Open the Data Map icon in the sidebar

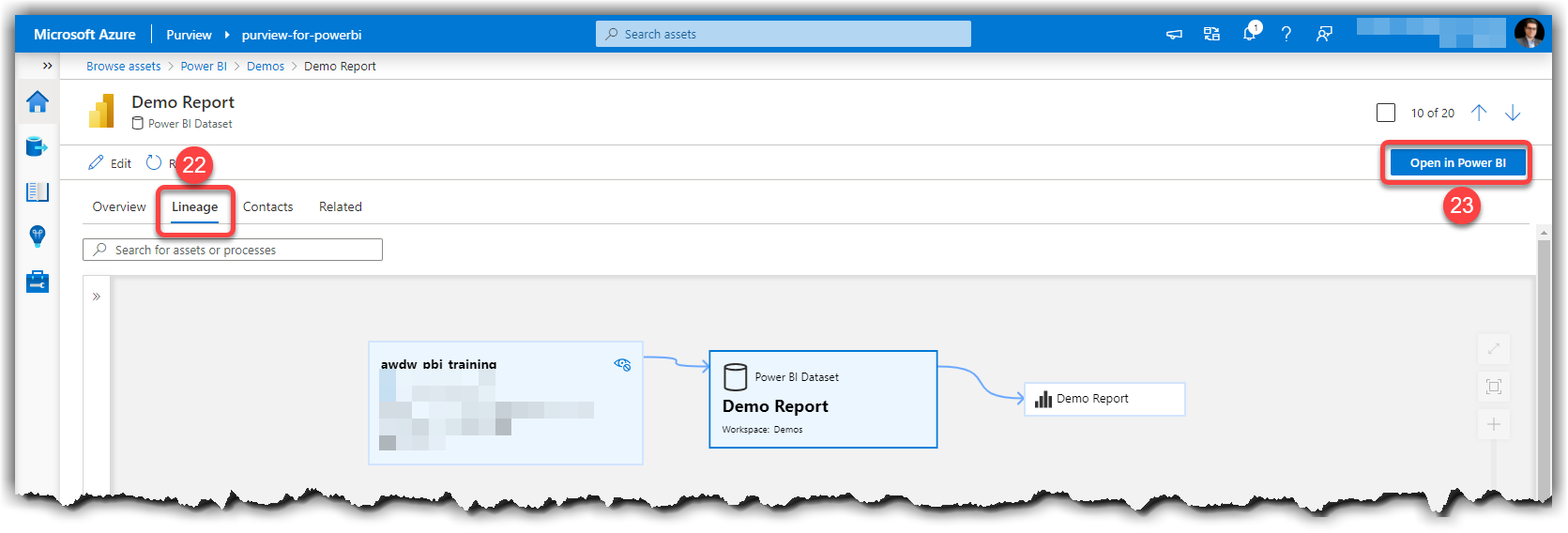(x=38, y=146)
